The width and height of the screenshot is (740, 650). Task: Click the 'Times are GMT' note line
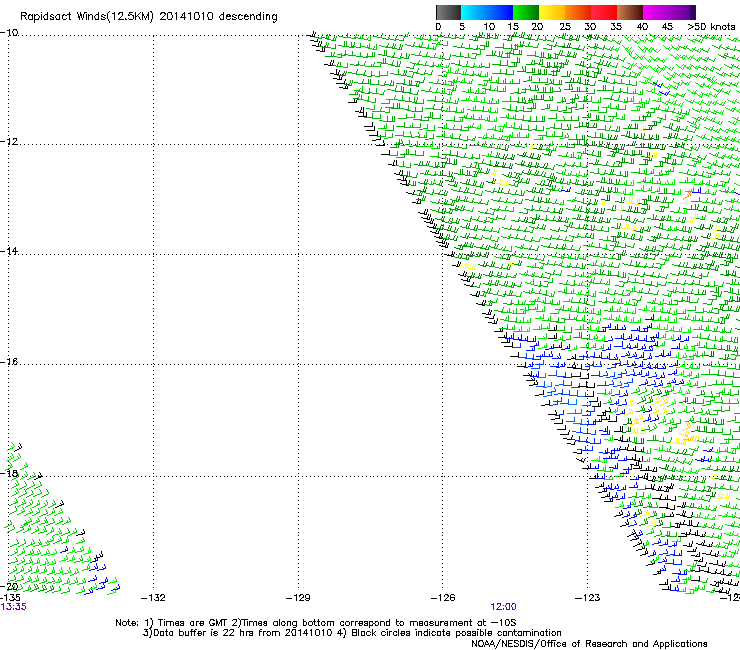click(316, 623)
